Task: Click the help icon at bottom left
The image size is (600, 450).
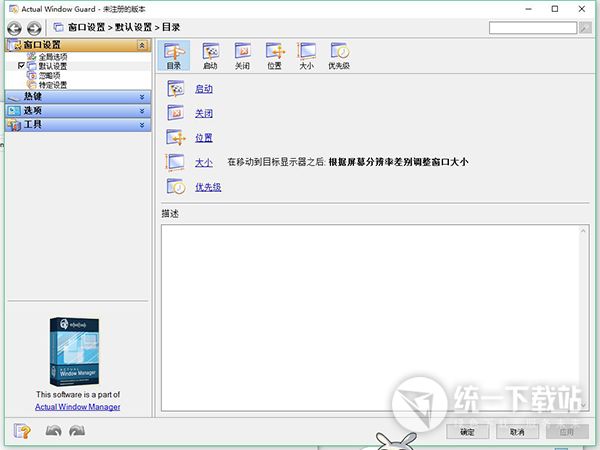Action: [x=21, y=431]
